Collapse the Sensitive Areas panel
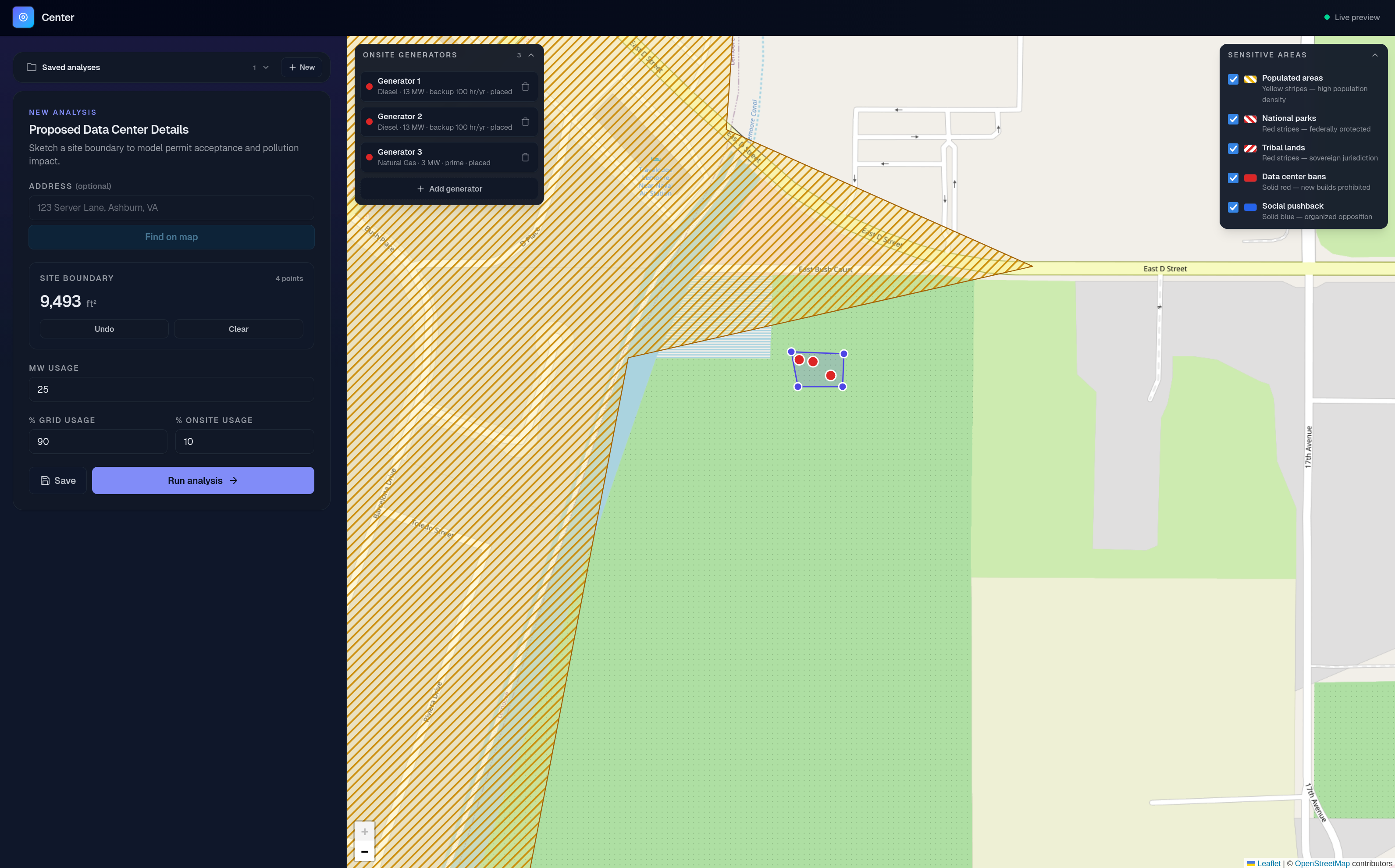The image size is (1395, 868). 1374,55
